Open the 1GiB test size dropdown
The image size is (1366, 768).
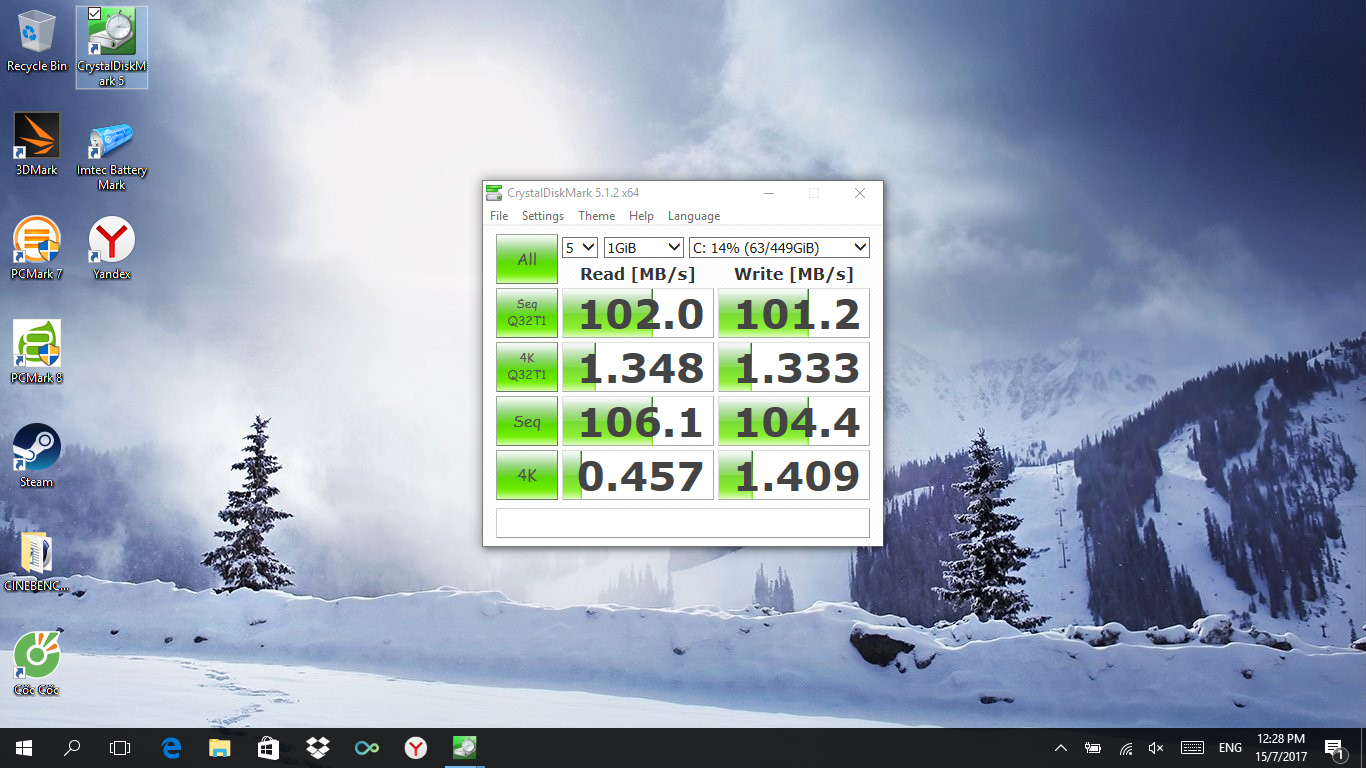(643, 246)
